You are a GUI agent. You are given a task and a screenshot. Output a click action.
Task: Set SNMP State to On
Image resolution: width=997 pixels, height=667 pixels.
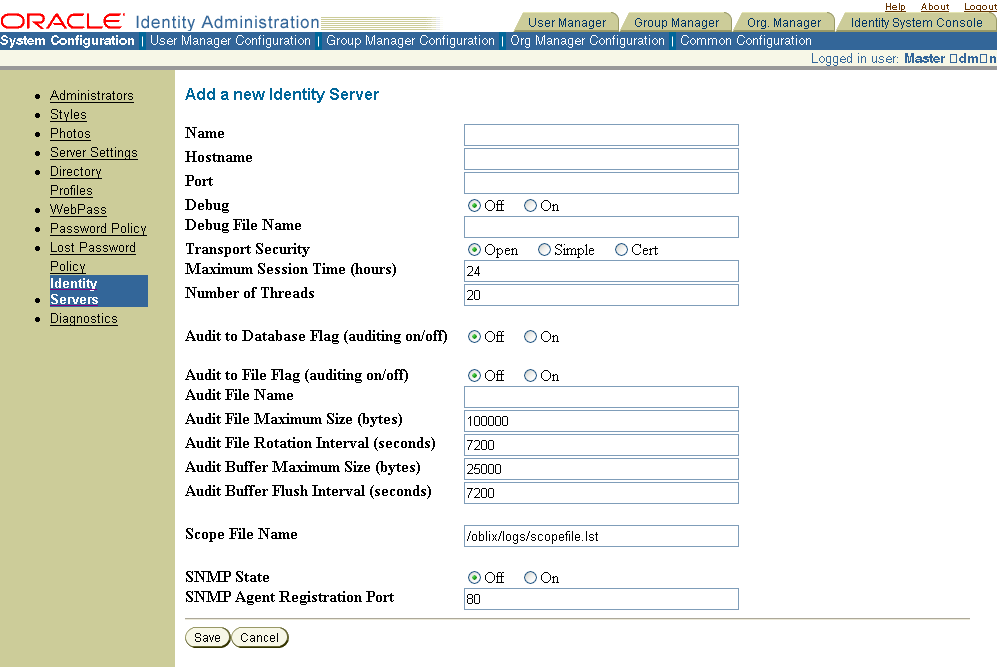point(531,578)
